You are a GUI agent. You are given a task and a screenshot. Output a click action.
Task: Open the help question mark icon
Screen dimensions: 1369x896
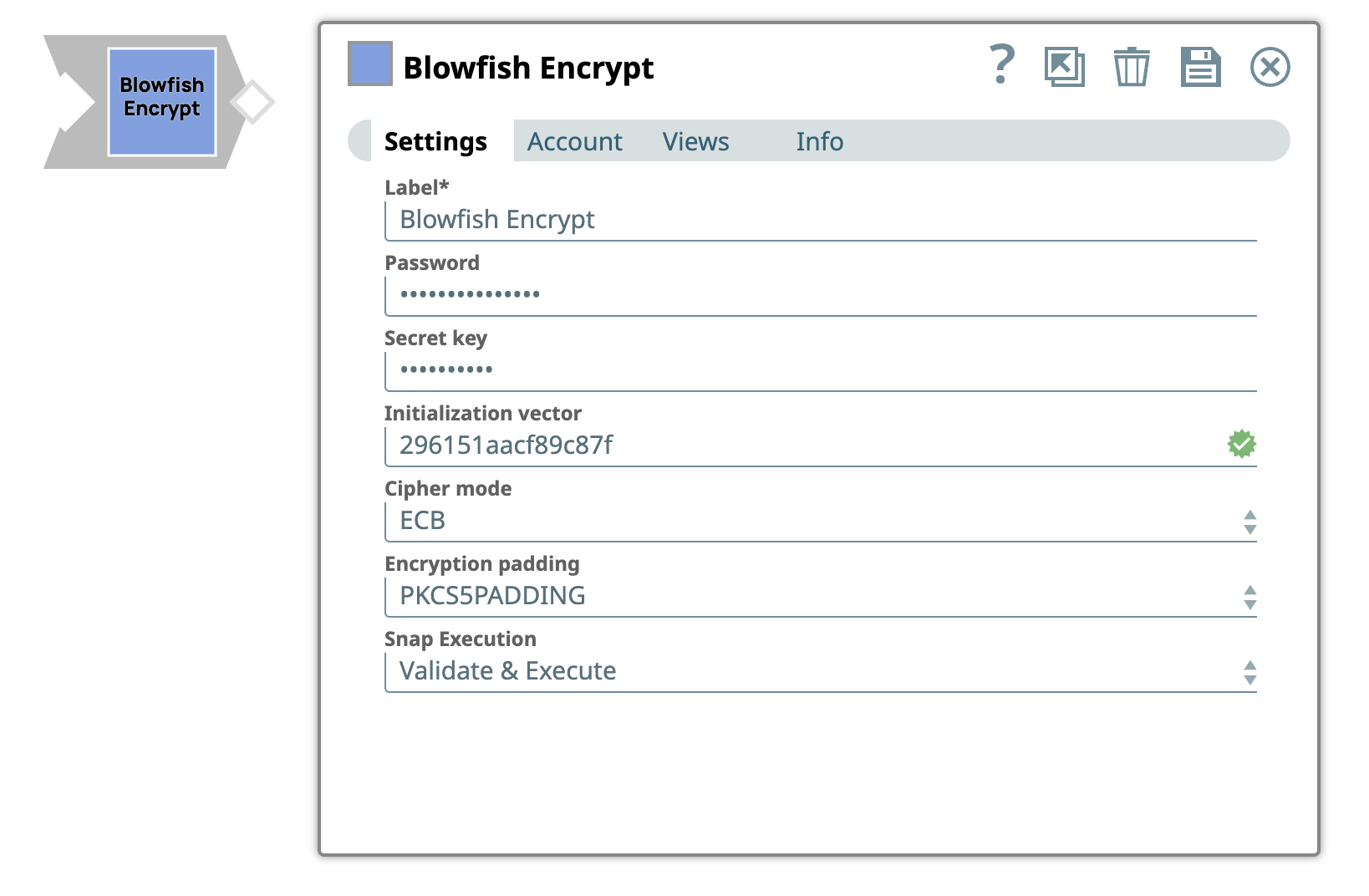coord(1001,65)
